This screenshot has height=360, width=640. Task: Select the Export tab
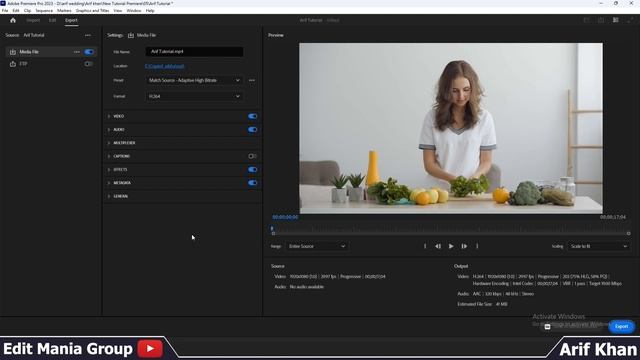pyautogui.click(x=71, y=20)
